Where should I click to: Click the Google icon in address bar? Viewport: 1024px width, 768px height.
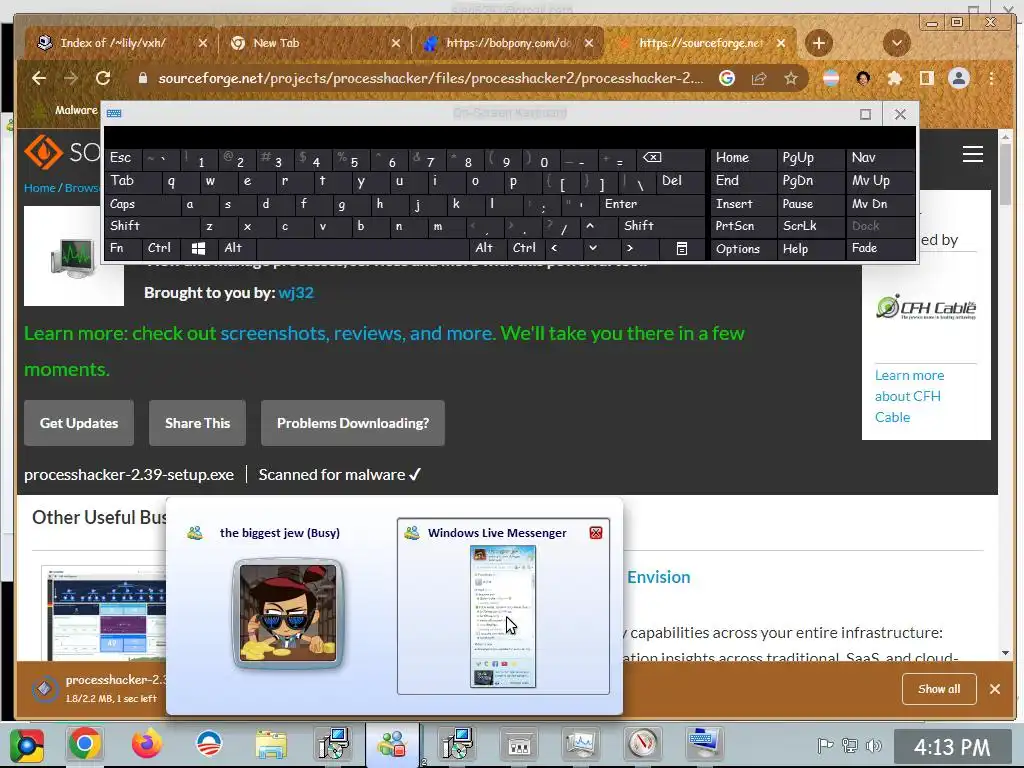[727, 78]
